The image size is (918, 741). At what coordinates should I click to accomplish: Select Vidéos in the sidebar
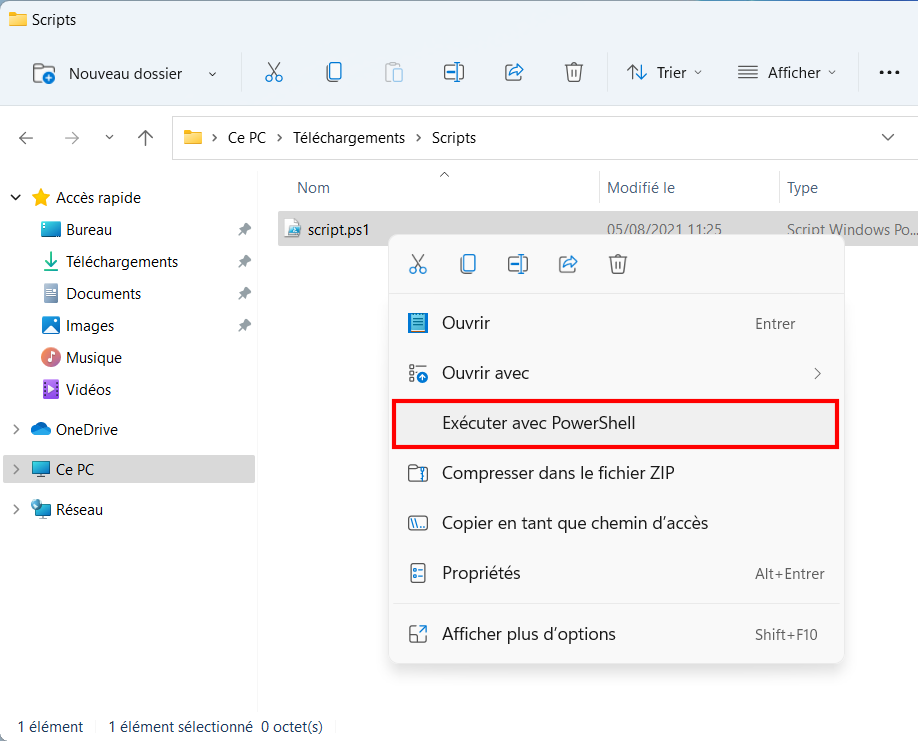(88, 390)
